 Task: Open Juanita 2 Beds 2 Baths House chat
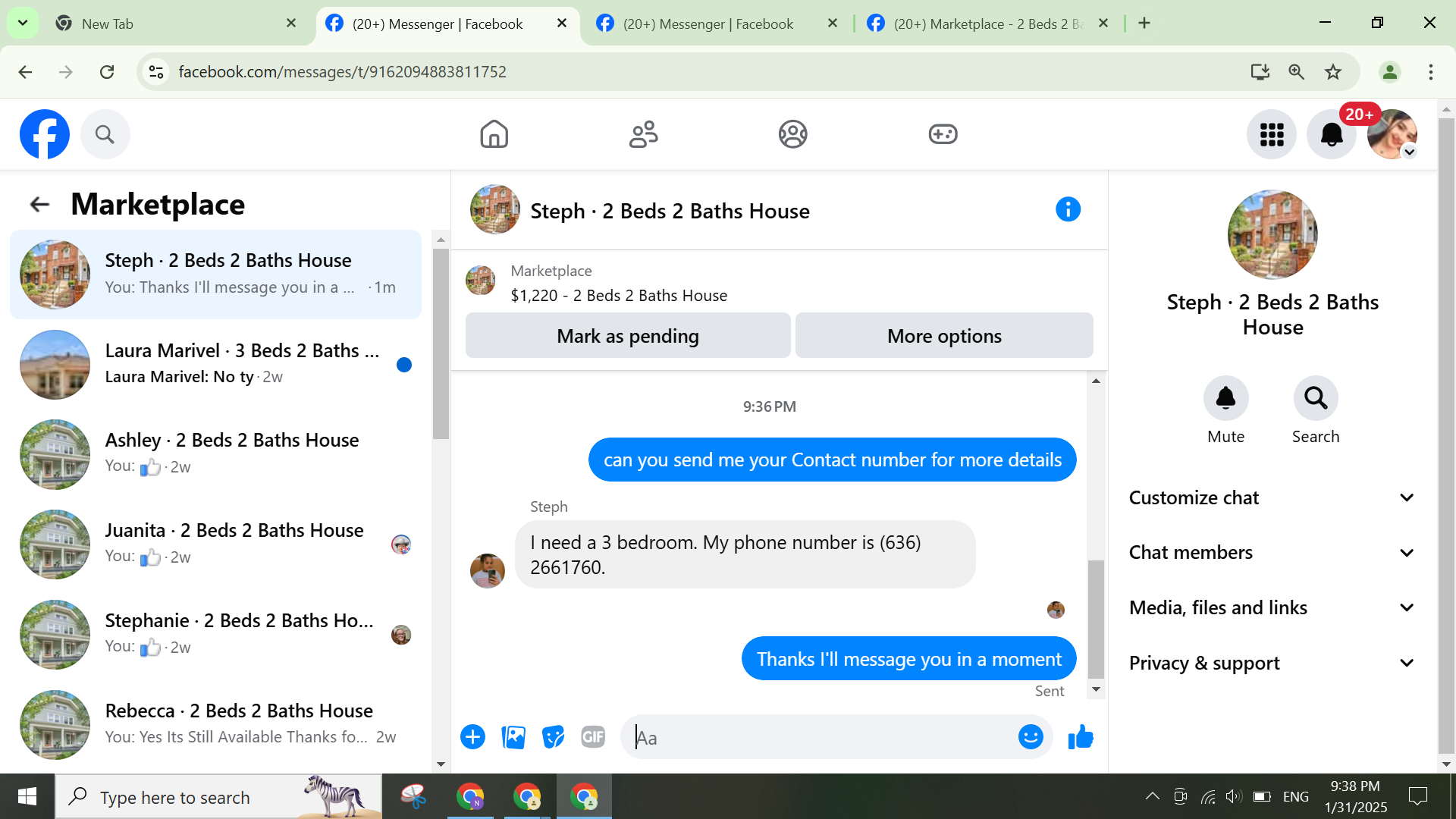click(x=215, y=544)
